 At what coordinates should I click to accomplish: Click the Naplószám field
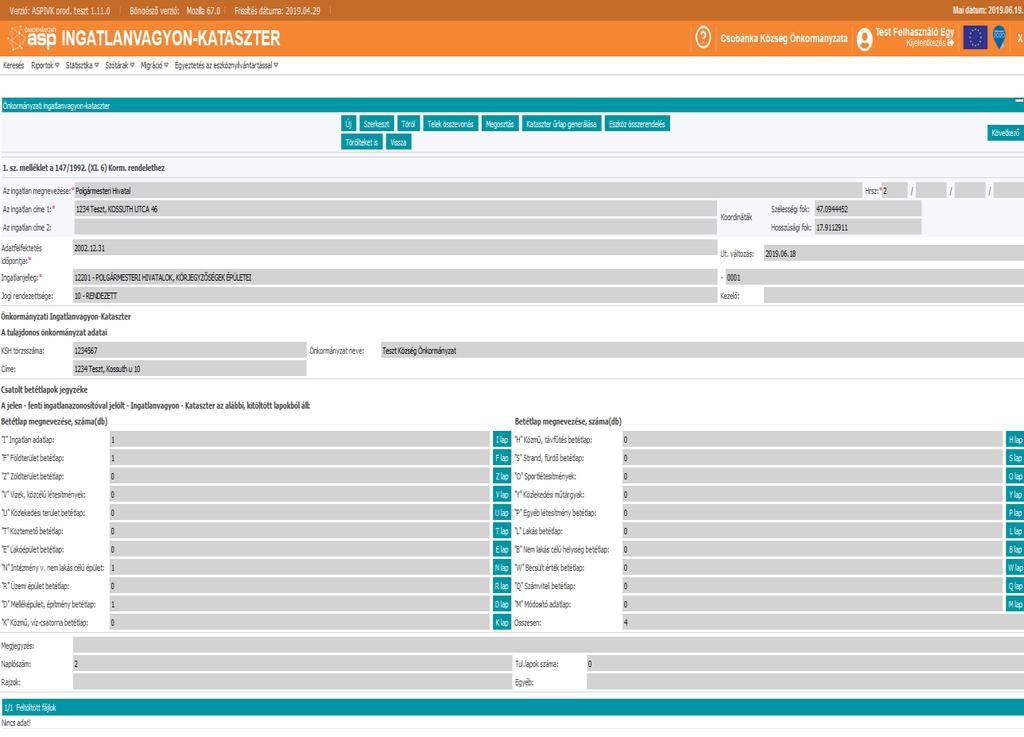point(293,664)
